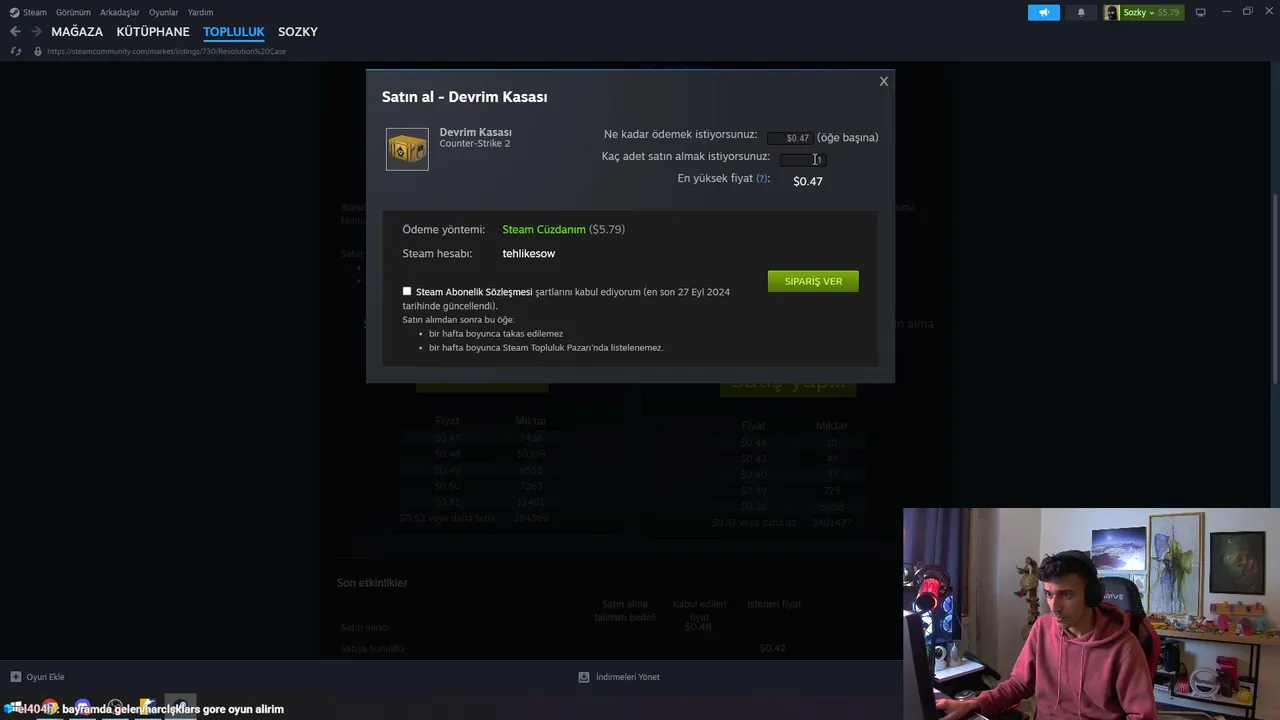Accept the Steam Abonelik Sözleşmesi checkbox
The image size is (1280, 720).
pos(407,291)
